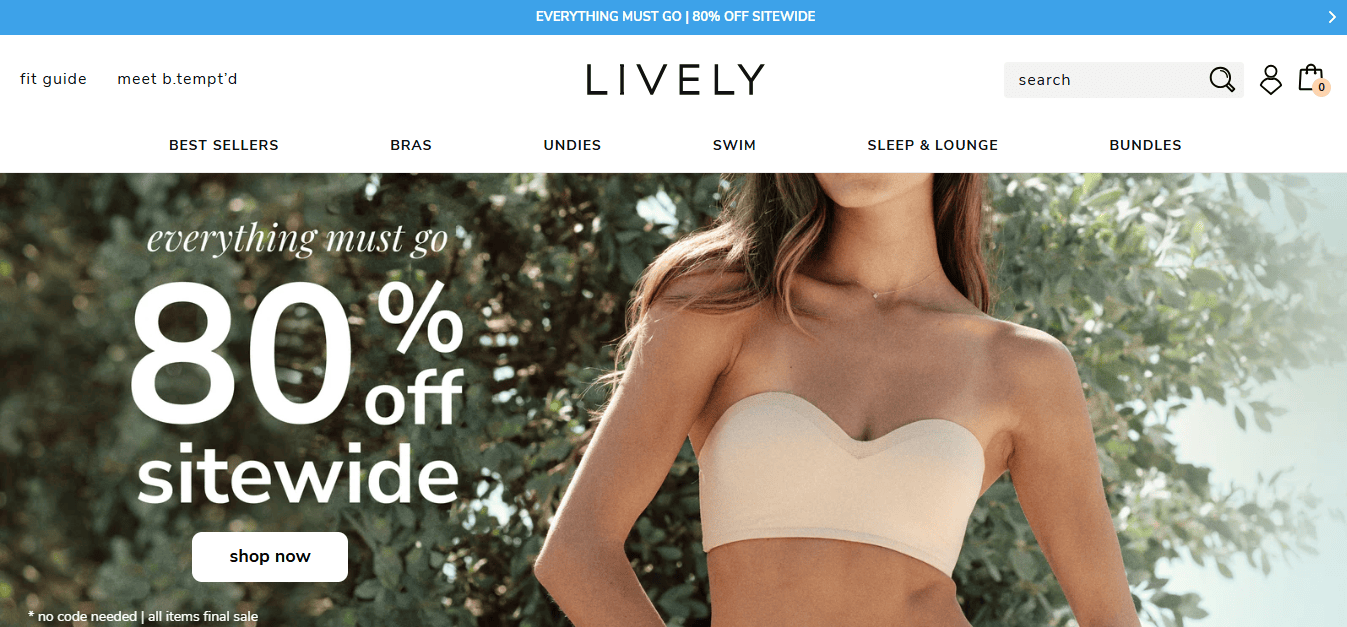Open the BEST SELLERS menu
1347x627 pixels.
coord(224,145)
